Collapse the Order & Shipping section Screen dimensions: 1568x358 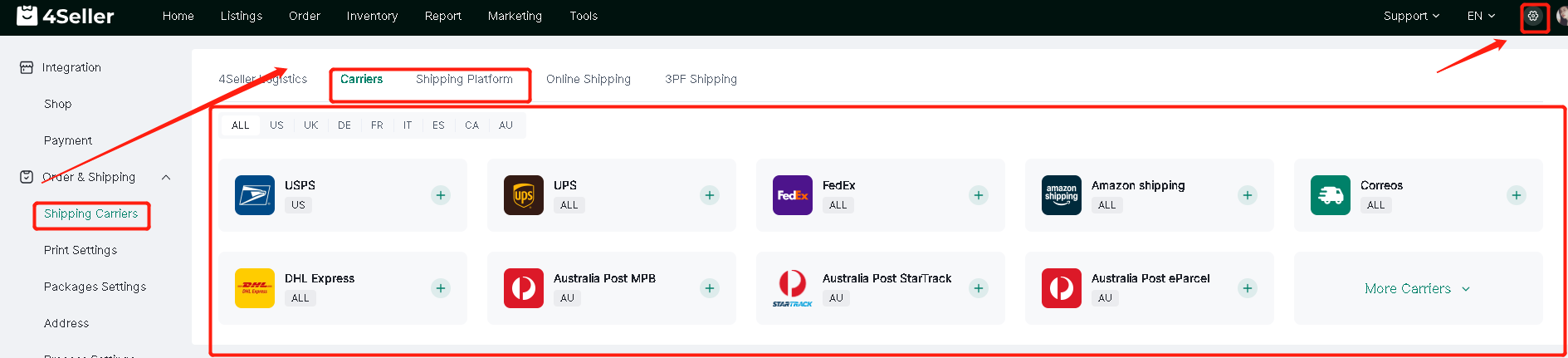tap(166, 177)
